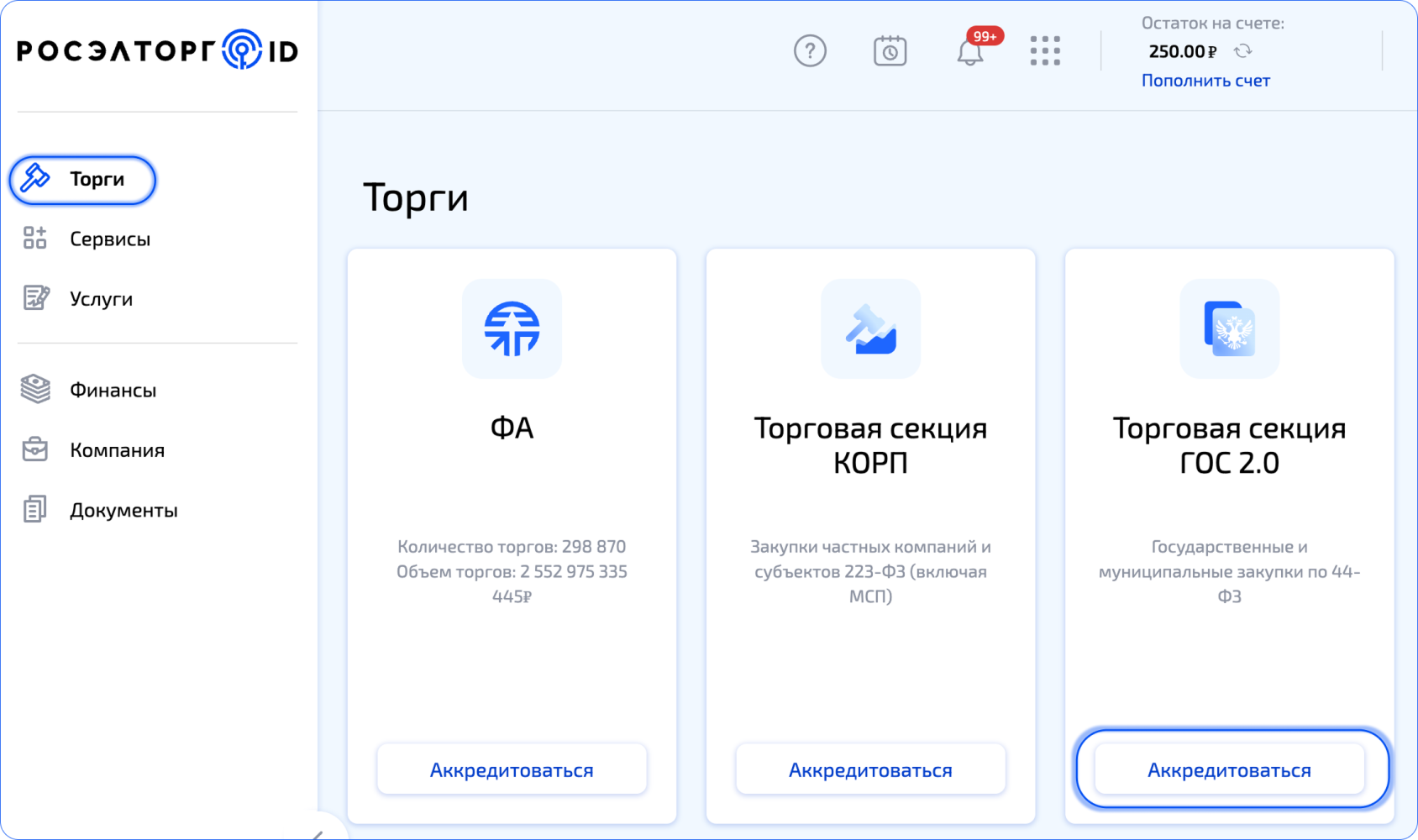Click the Государственные и муниципальные закупки description
Screen dimensions: 1418x840
(1229, 571)
